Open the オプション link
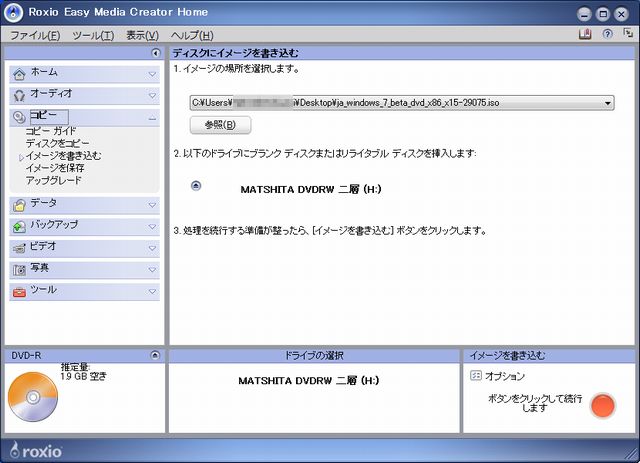The width and height of the screenshot is (640, 463). click(505, 376)
